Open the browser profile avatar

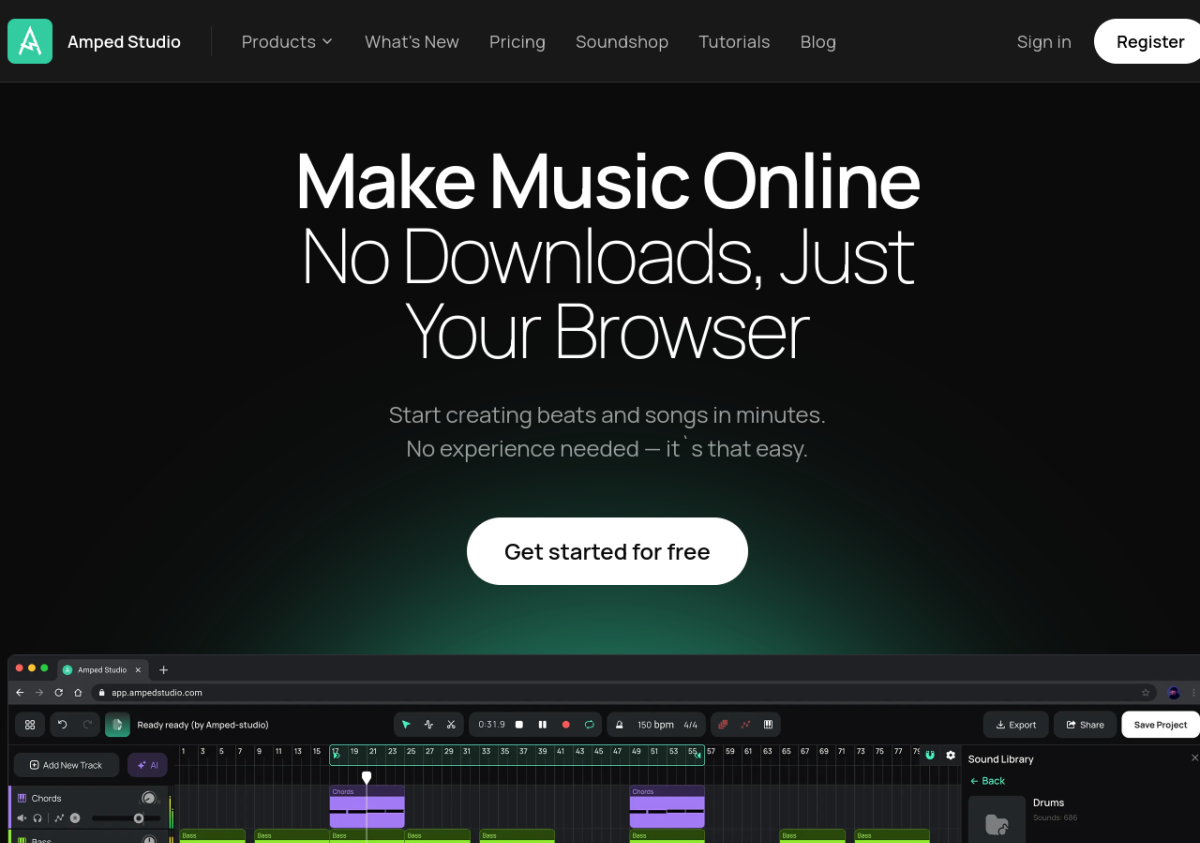[x=1174, y=692]
